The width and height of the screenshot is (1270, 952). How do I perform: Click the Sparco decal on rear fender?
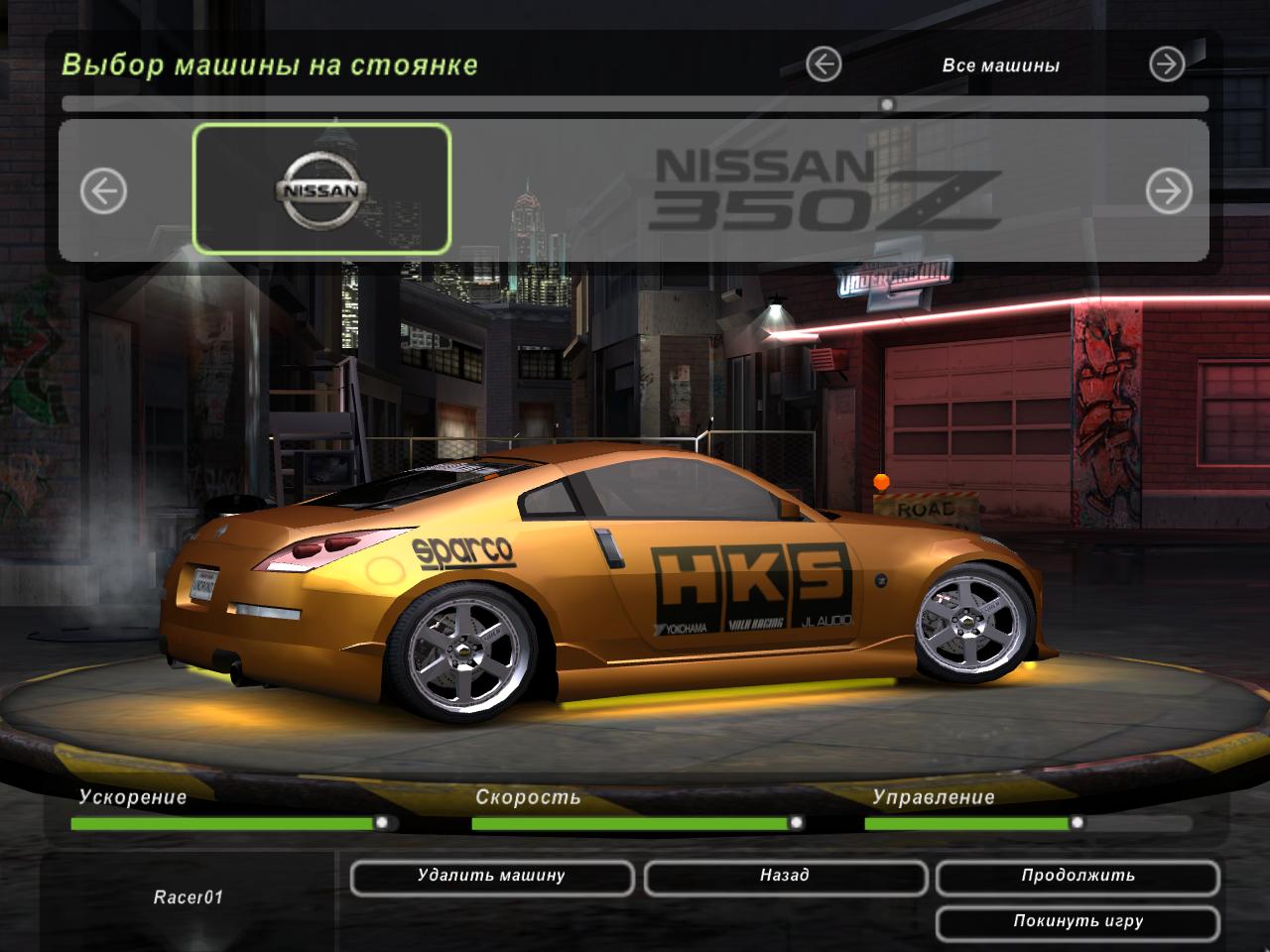pos(462,550)
